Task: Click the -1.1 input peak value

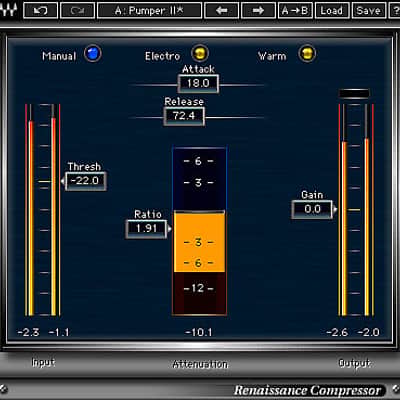Action: 59,332
